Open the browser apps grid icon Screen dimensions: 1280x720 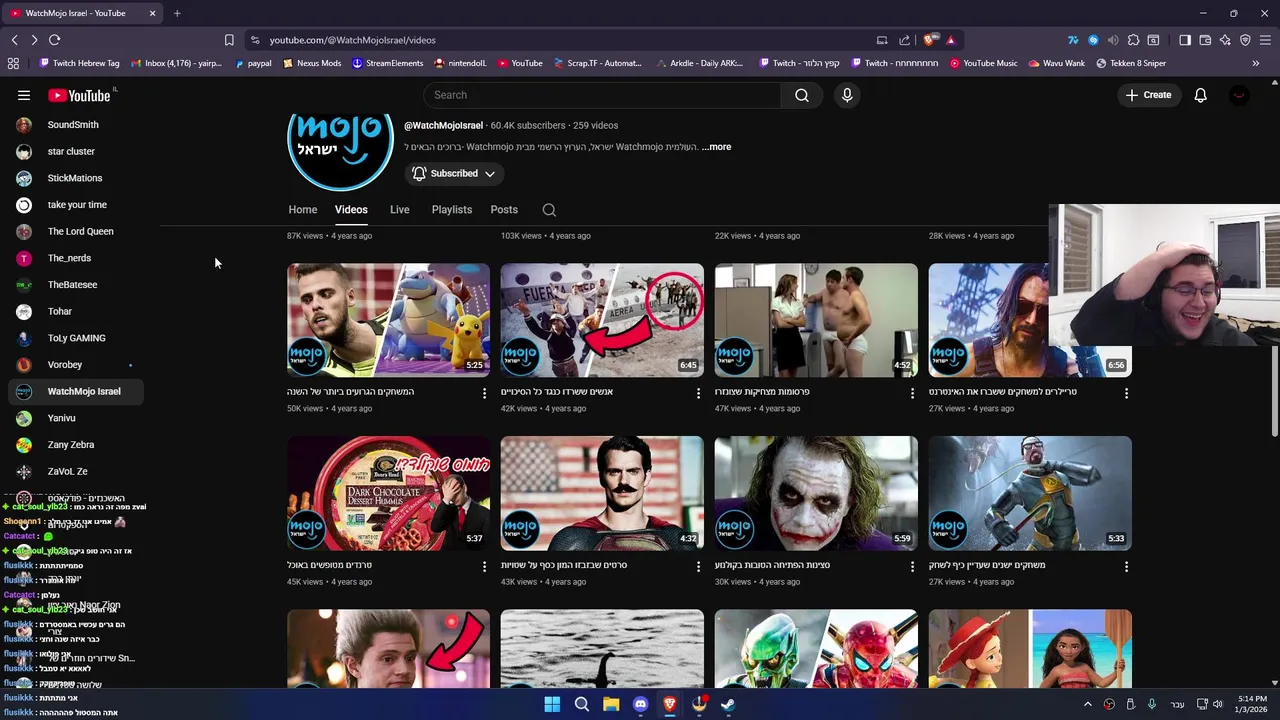pos(13,63)
